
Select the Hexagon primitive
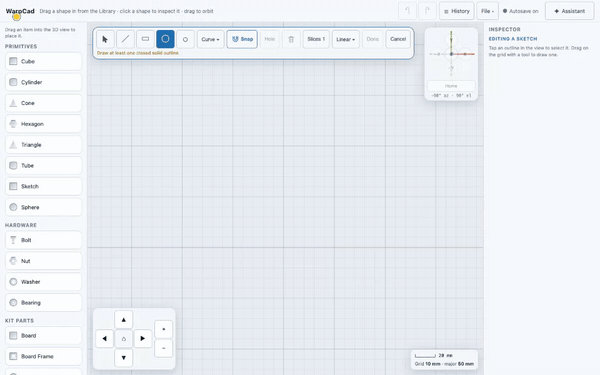point(44,124)
